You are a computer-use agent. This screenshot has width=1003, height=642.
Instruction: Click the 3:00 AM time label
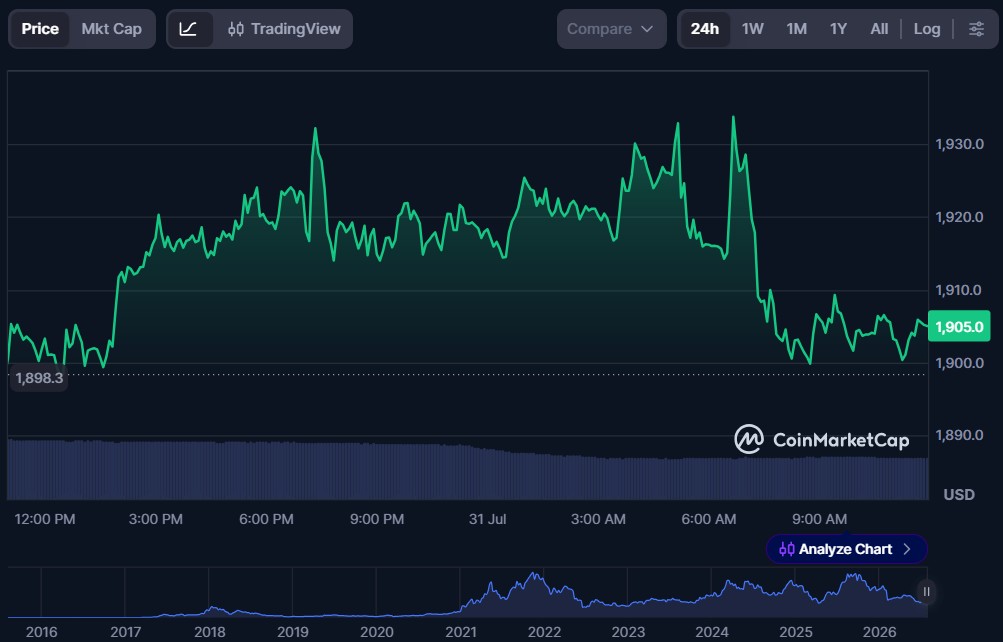(x=598, y=519)
